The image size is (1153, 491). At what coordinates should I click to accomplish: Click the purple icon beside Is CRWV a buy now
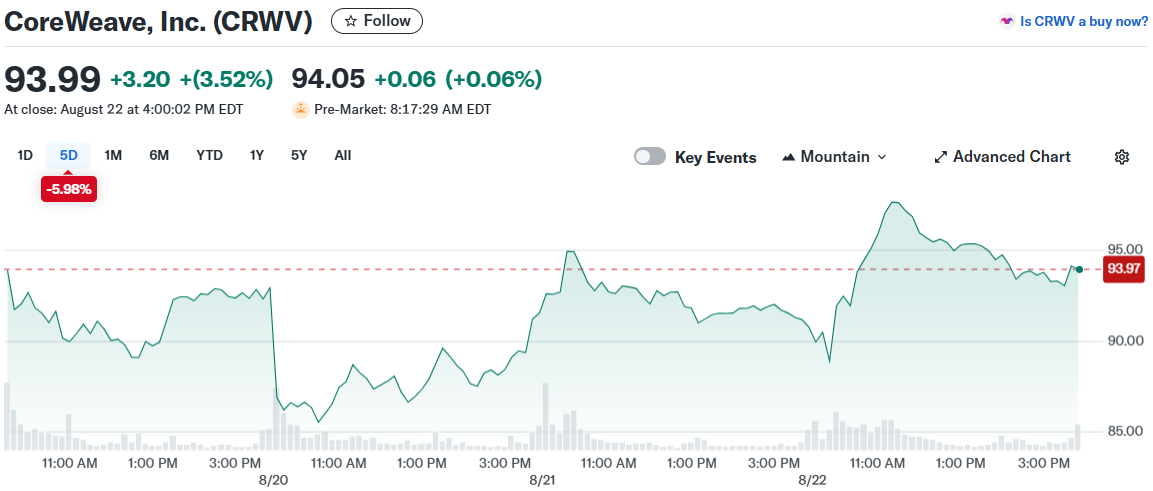pyautogui.click(x=1007, y=21)
